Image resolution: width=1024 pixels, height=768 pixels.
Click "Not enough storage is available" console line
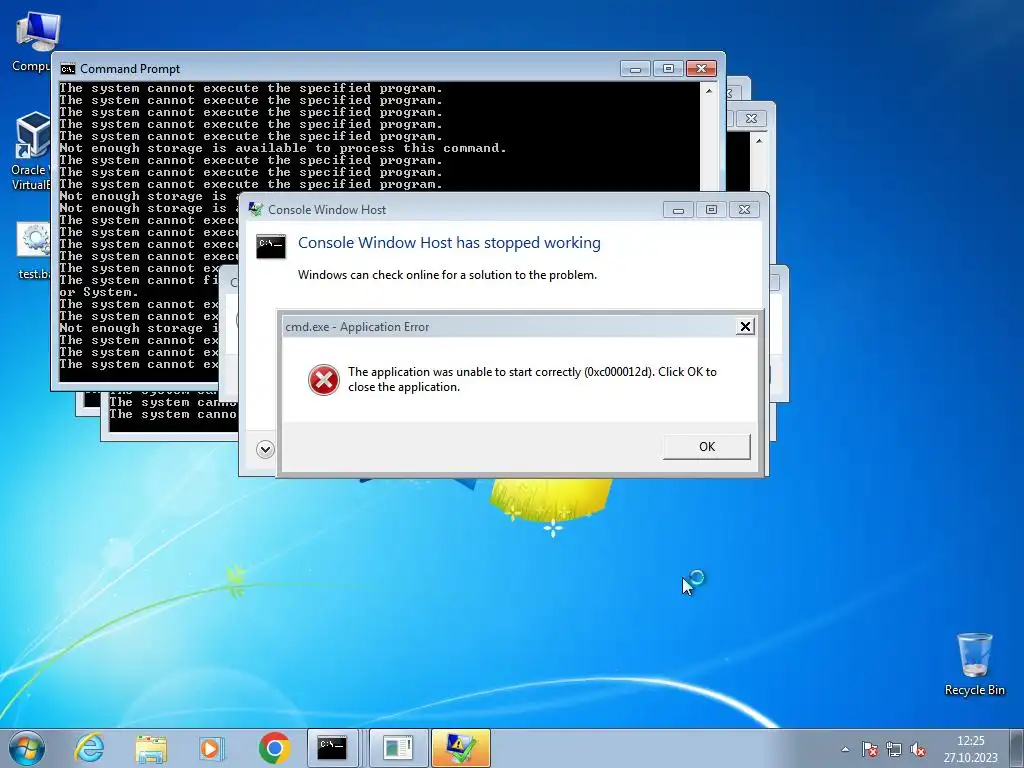(283, 148)
